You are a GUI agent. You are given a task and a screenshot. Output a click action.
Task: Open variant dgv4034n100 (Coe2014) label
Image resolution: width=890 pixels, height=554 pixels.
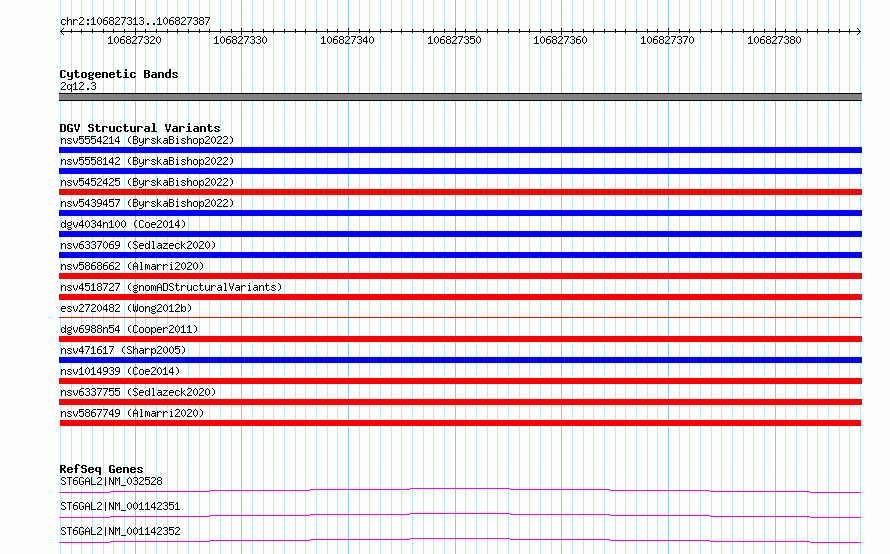[123, 224]
